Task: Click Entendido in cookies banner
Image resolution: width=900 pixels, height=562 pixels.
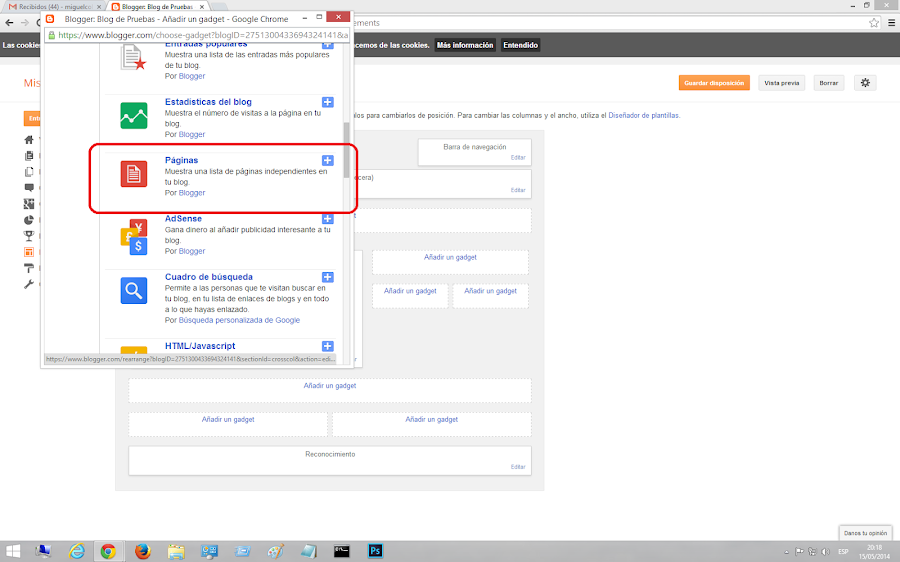Action: 521,45
